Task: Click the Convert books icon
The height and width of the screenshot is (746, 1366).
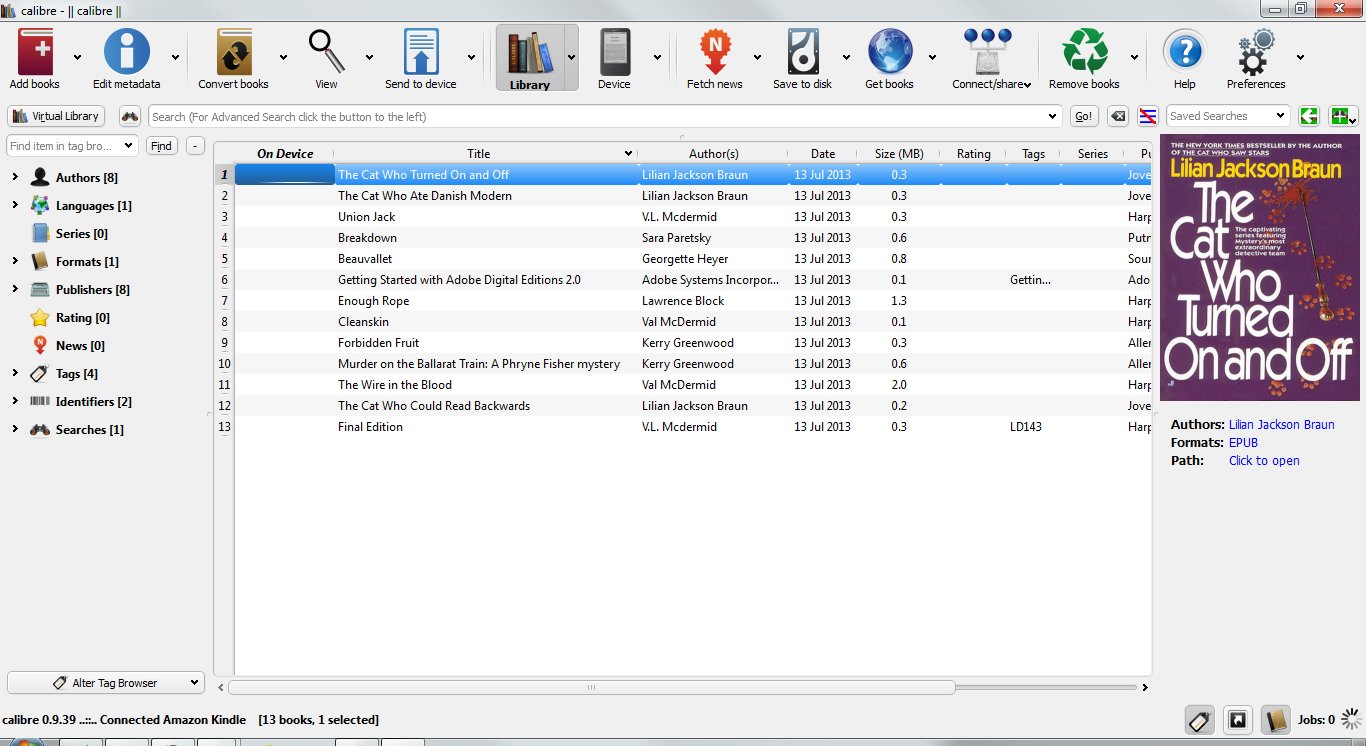Action: tap(234, 52)
